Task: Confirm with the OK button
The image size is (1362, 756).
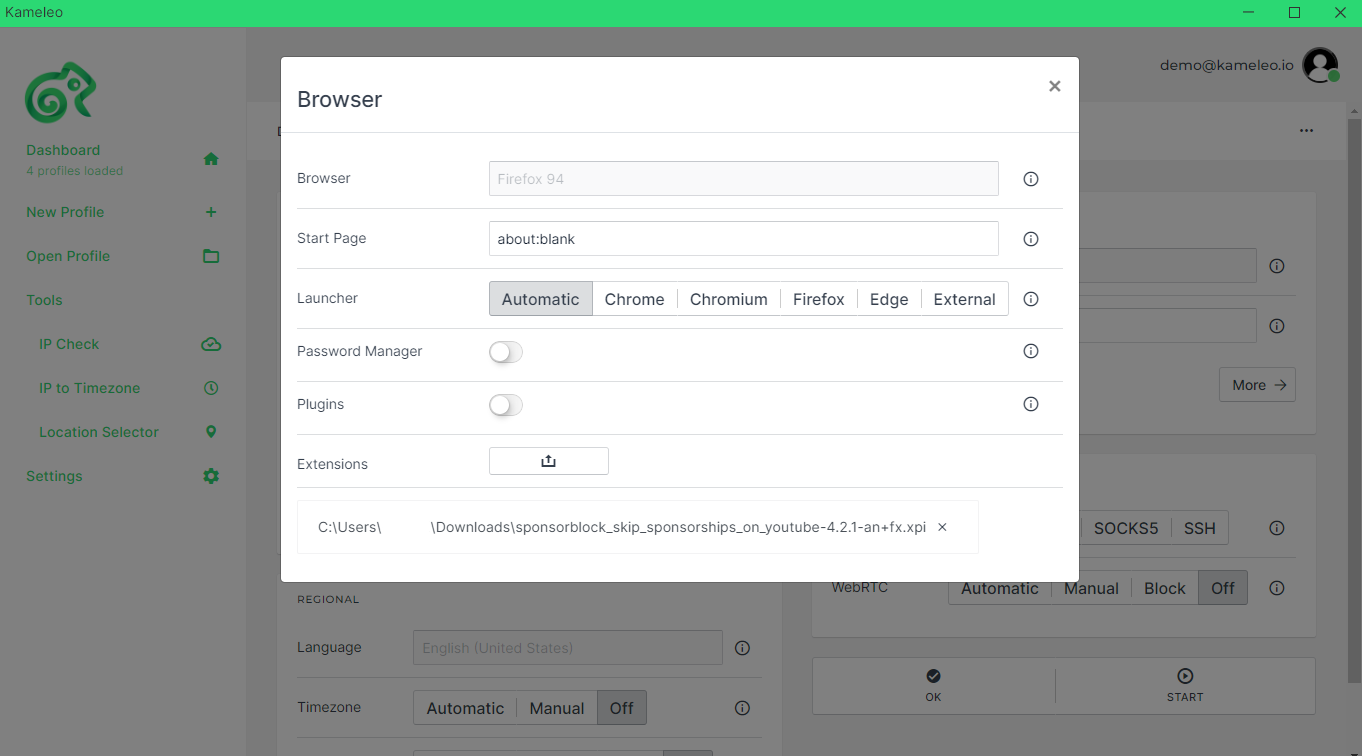Action: pyautogui.click(x=933, y=685)
